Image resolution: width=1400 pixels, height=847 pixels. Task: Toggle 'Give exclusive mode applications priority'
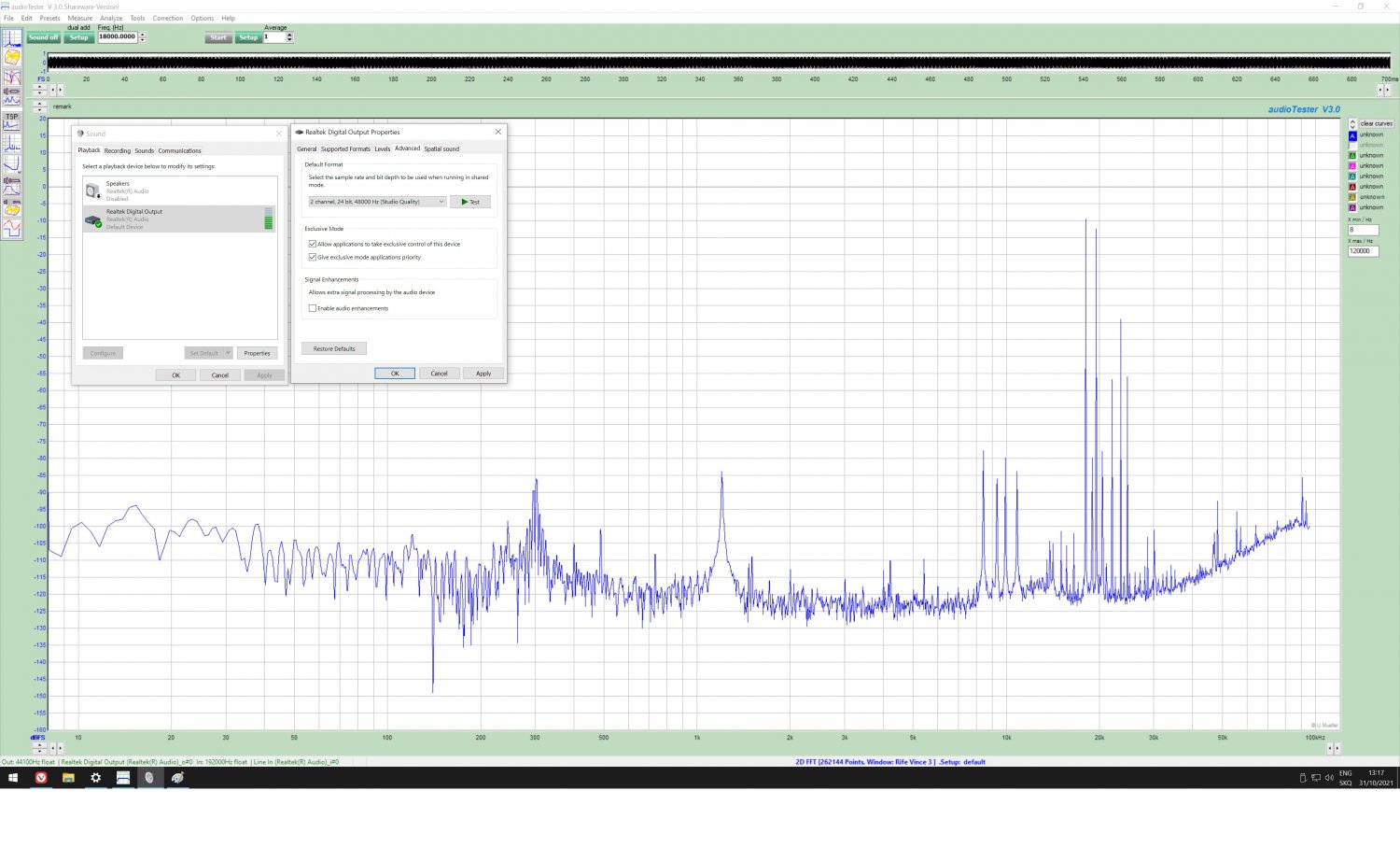313,257
